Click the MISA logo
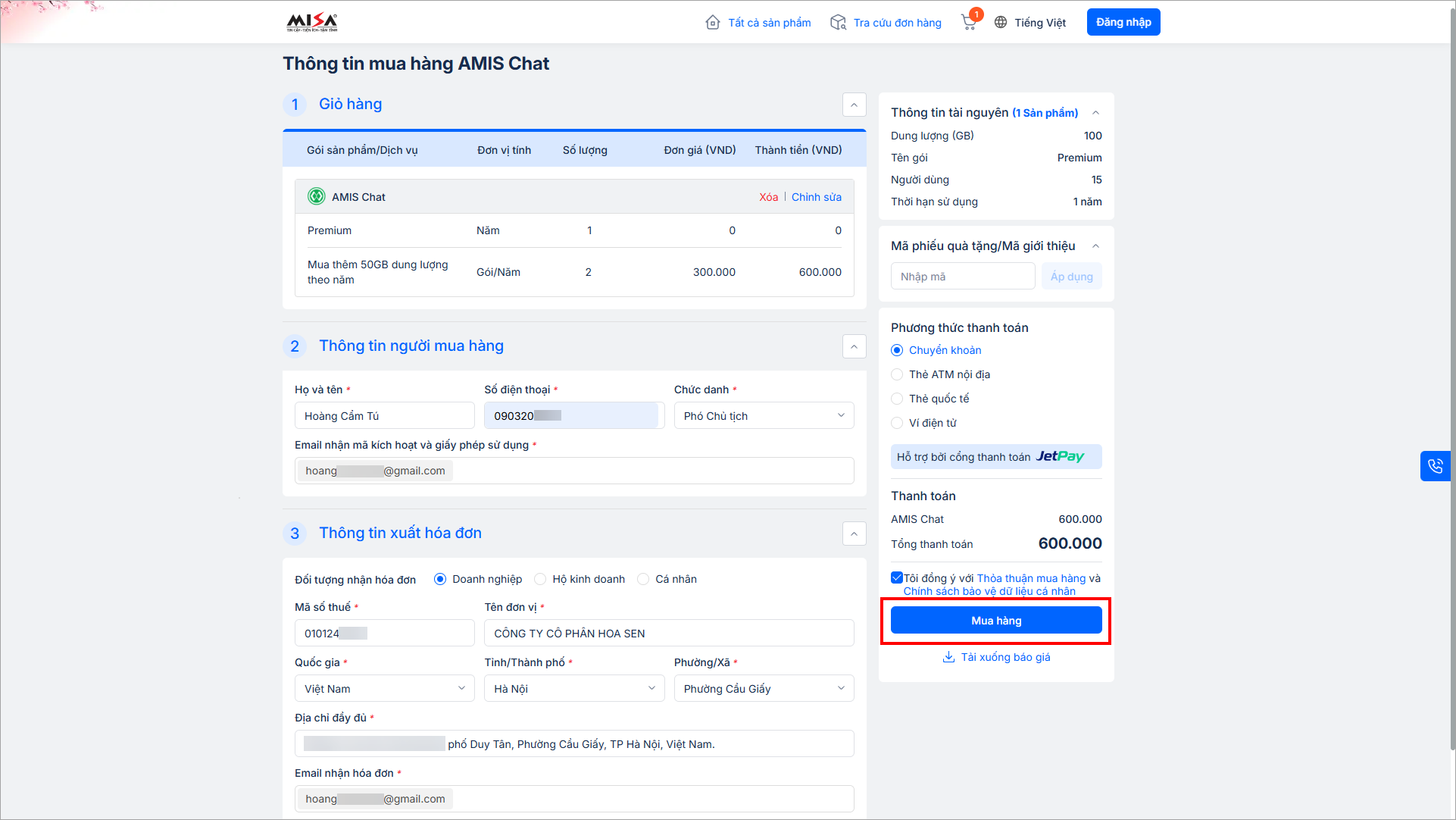The image size is (1456, 820). [x=311, y=22]
